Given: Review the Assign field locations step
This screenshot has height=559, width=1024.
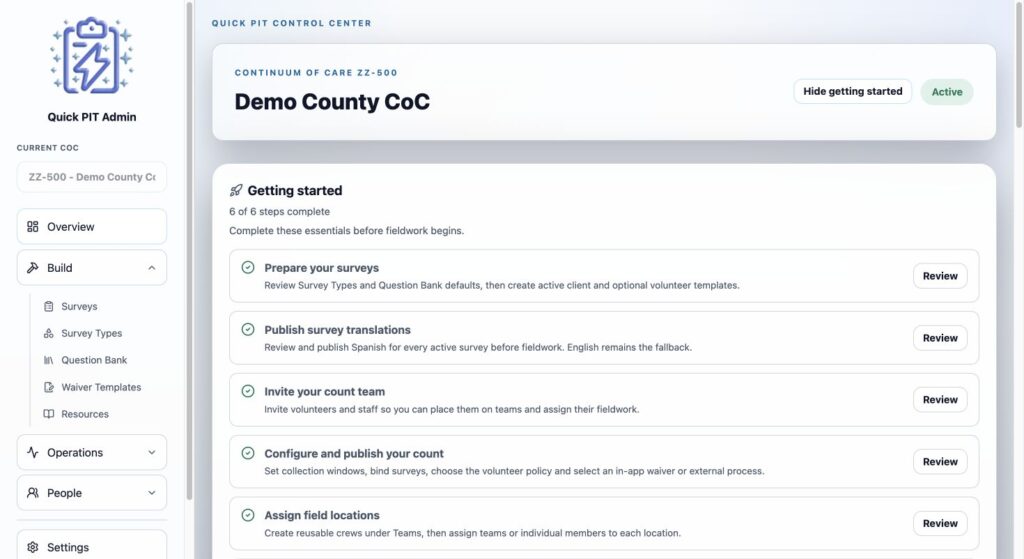Looking at the screenshot, I should pyautogui.click(x=940, y=524).
